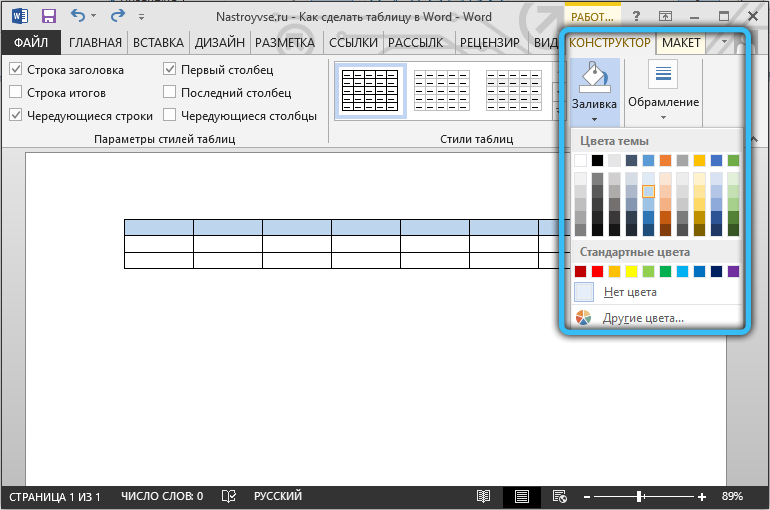Switch to the МАКЕТ tab
770x510 pixels.
pos(681,43)
